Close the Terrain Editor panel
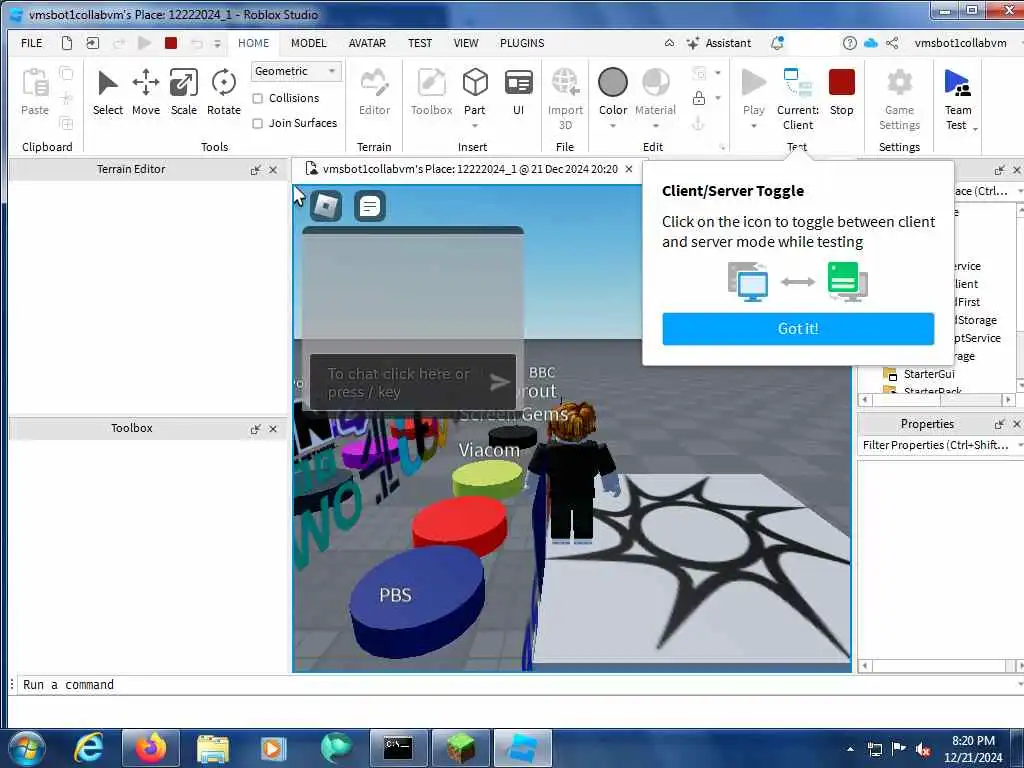1024x768 pixels. pyautogui.click(x=273, y=170)
